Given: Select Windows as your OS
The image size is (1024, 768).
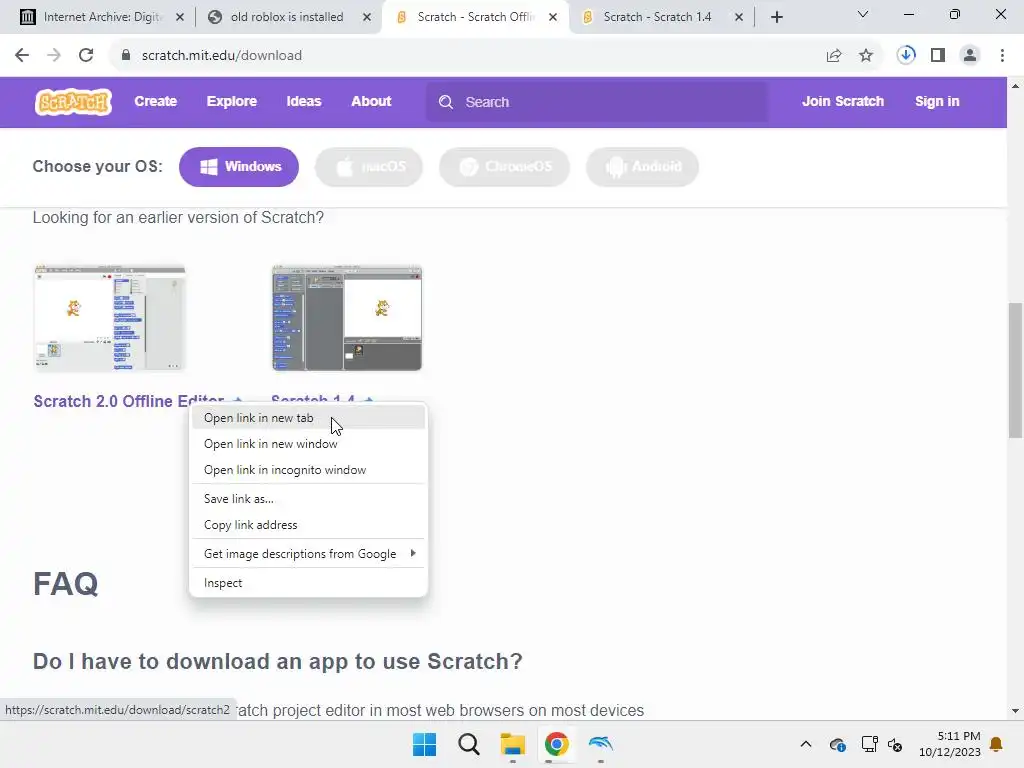Looking at the screenshot, I should point(239,167).
